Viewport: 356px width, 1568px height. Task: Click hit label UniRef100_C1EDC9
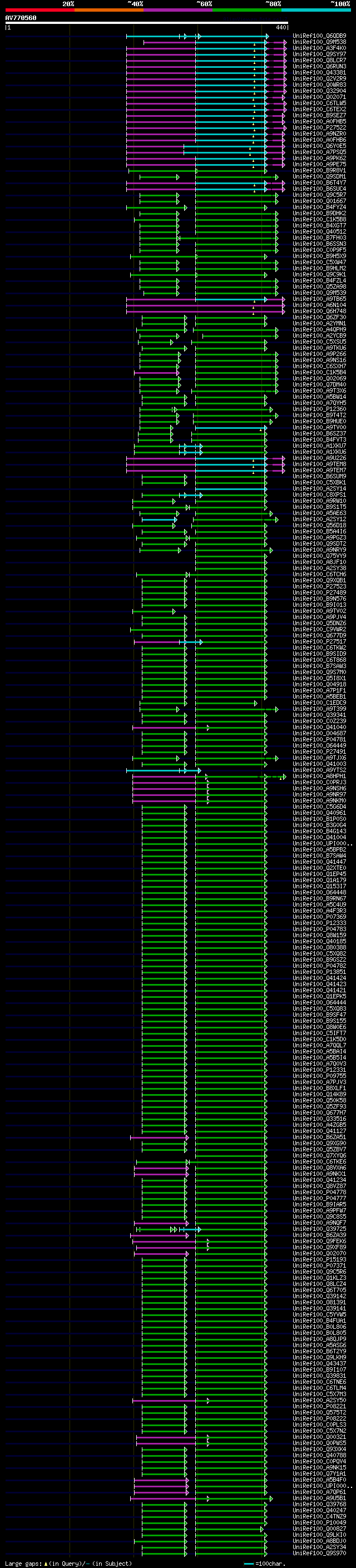pos(319,703)
